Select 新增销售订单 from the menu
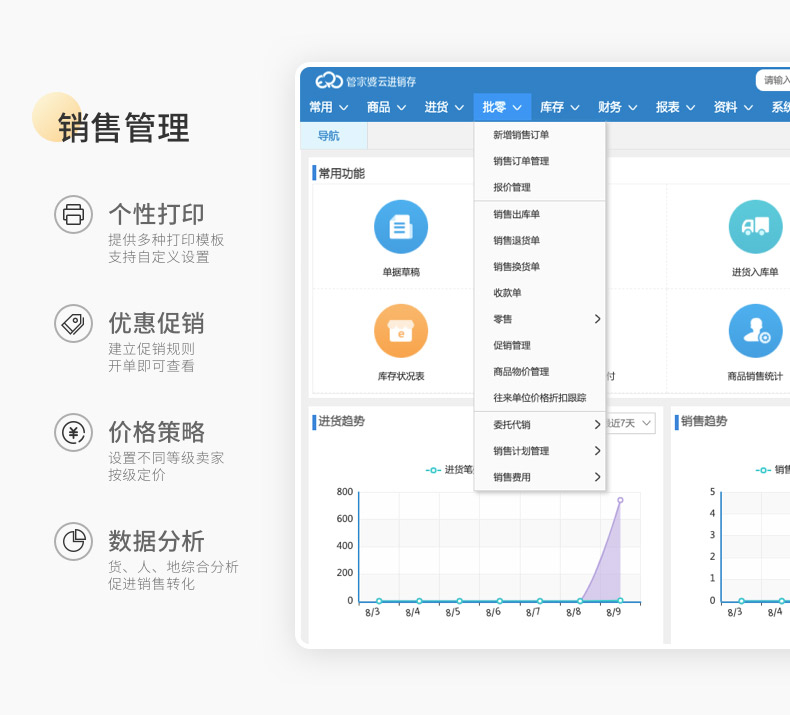The width and height of the screenshot is (790, 715). pos(521,135)
